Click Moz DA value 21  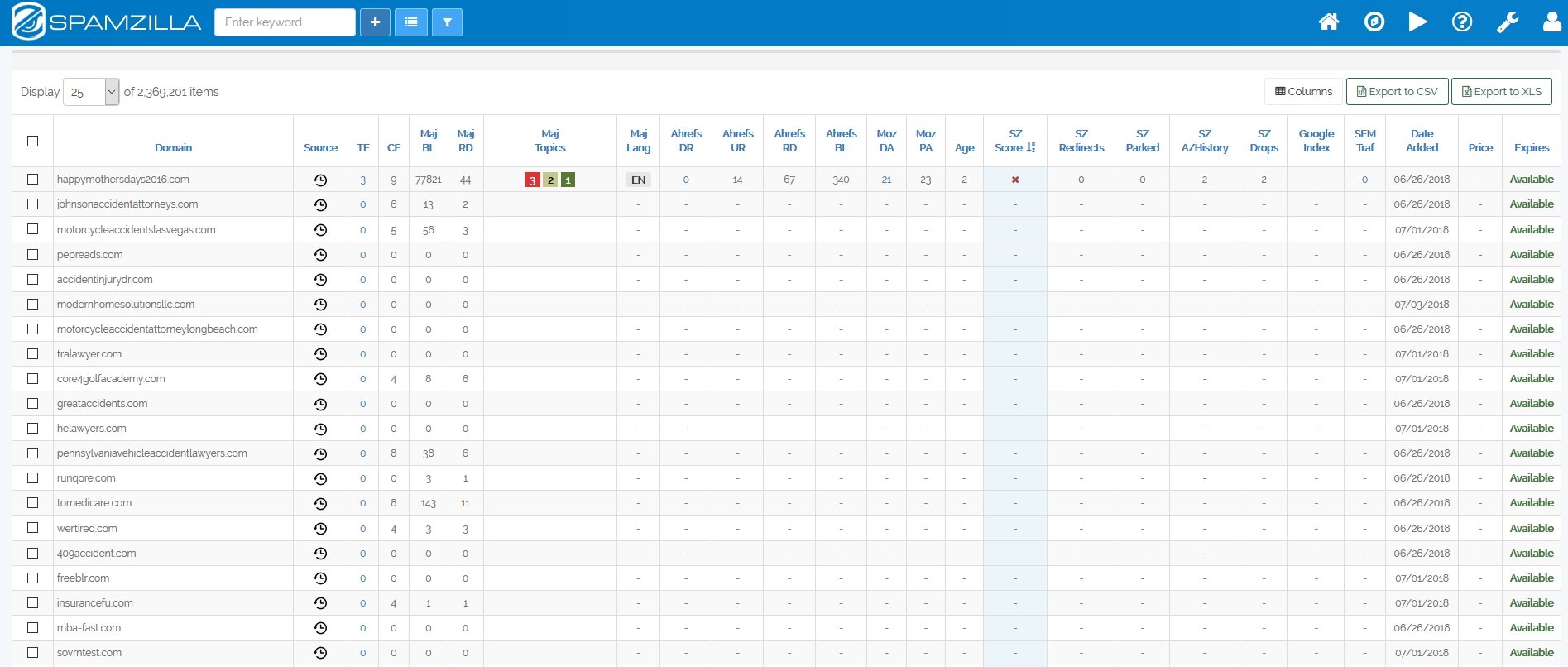click(x=886, y=180)
